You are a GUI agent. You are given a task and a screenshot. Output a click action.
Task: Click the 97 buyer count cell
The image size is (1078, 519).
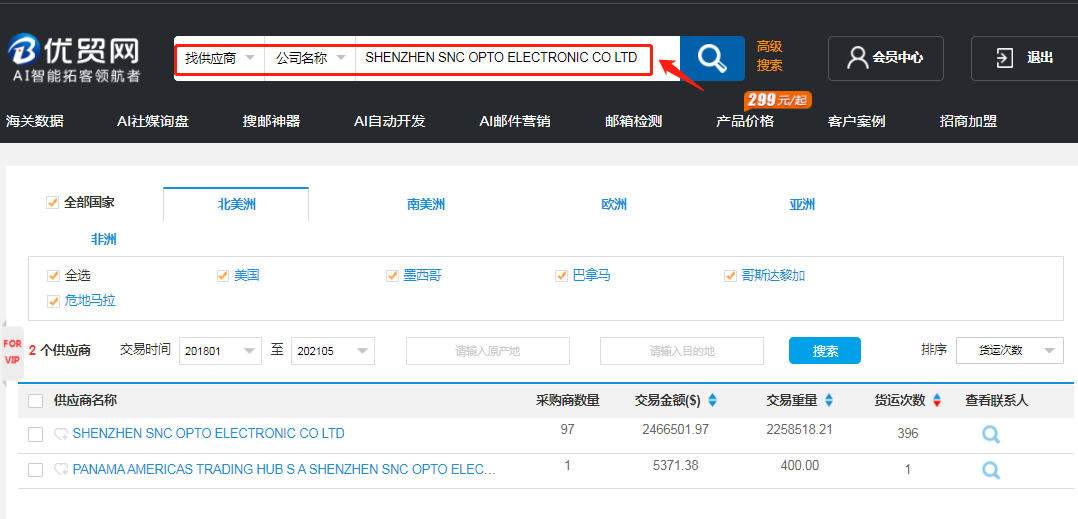[x=567, y=430]
